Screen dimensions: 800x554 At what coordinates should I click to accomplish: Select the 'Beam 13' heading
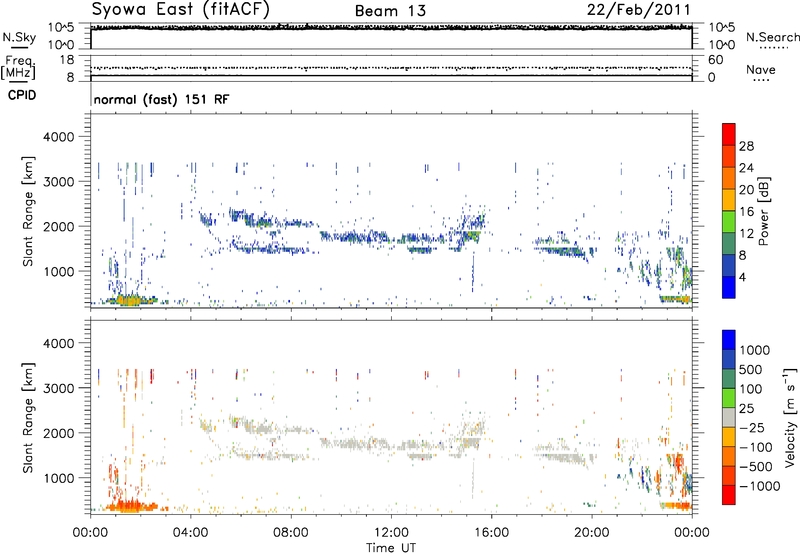click(390, 11)
